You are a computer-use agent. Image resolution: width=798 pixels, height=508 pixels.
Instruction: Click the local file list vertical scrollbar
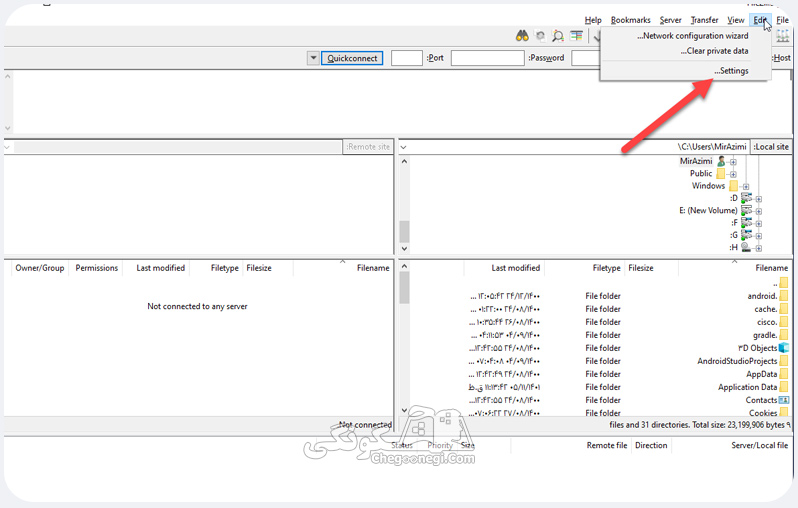(x=405, y=338)
